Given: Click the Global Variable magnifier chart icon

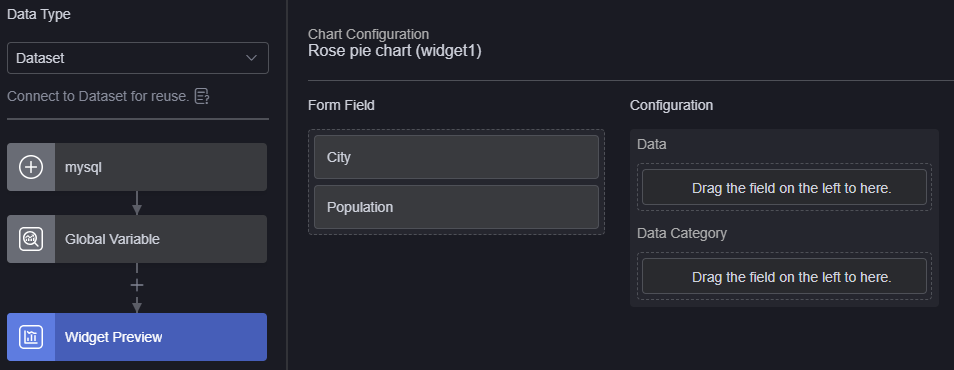Looking at the screenshot, I should tap(31, 239).
